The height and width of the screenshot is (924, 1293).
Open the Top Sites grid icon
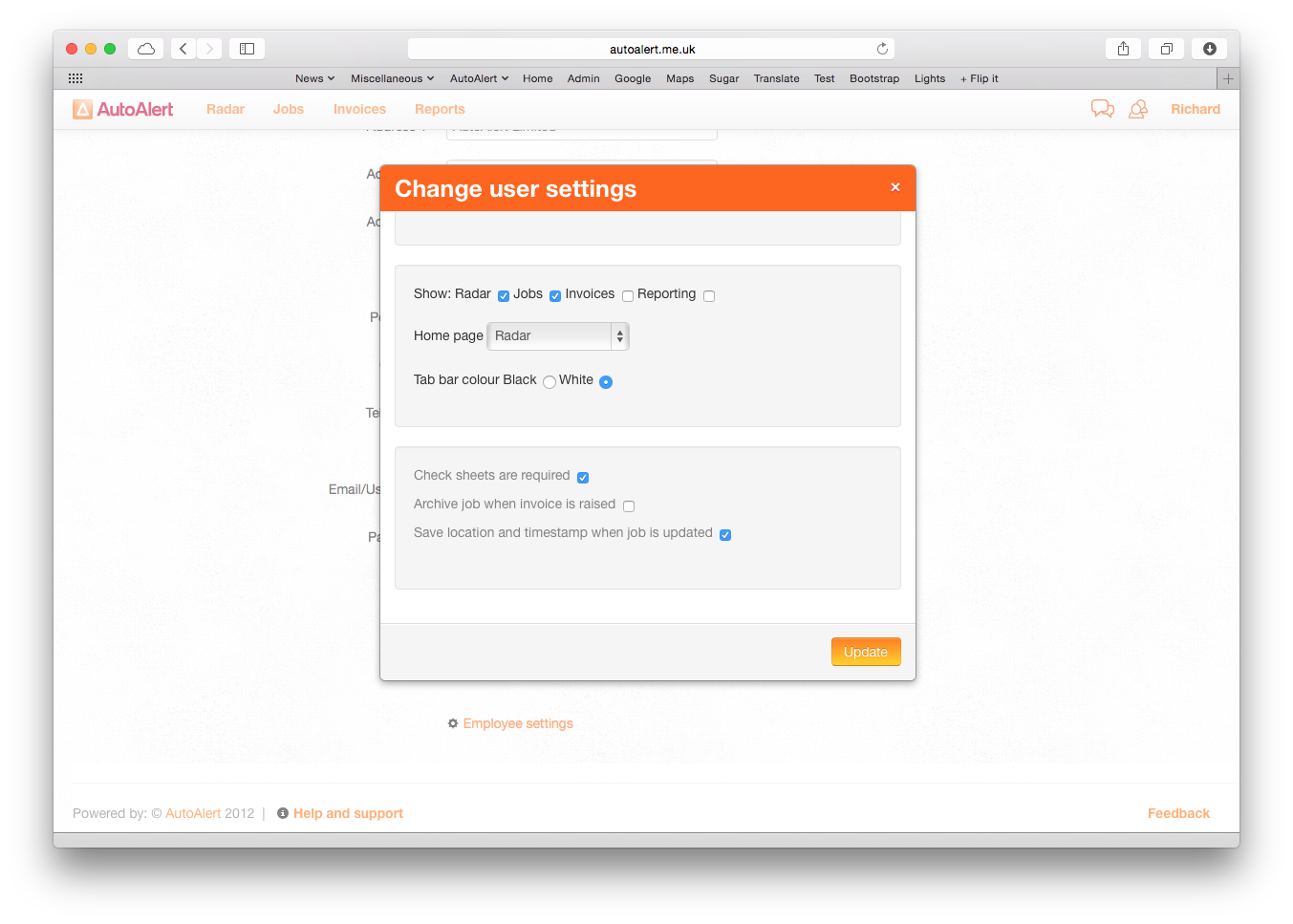[x=75, y=78]
